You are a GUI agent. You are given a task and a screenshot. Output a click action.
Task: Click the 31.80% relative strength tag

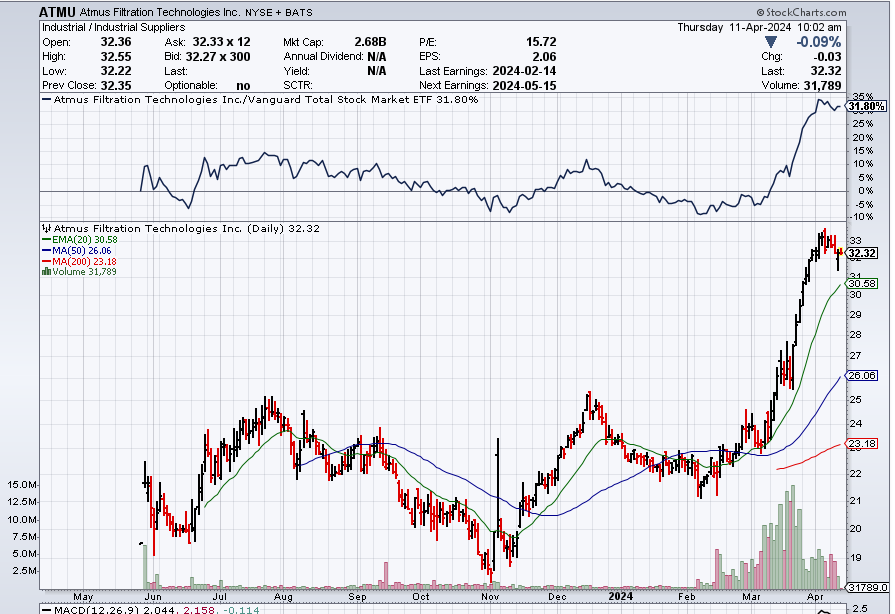click(x=866, y=107)
